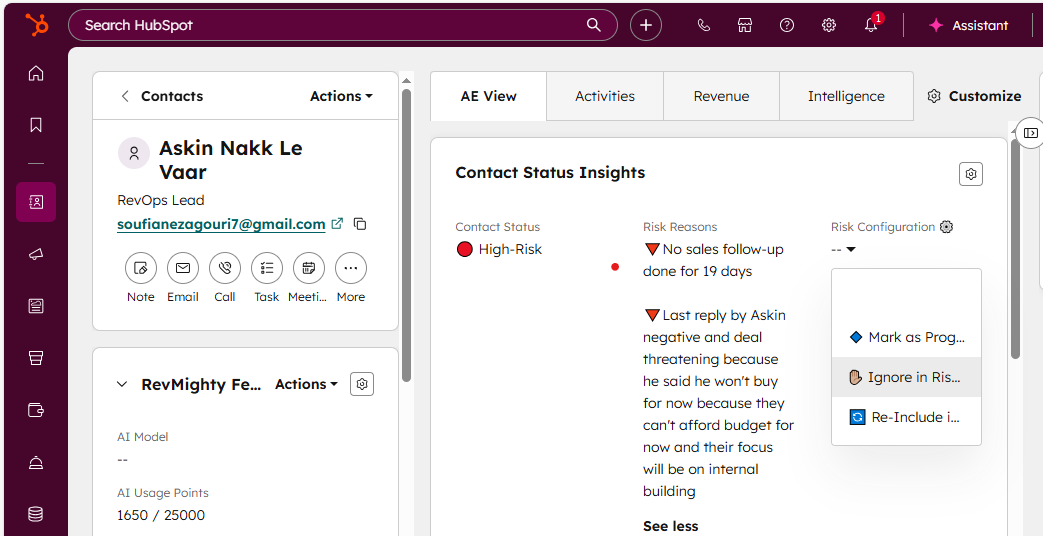Image resolution: width=1043 pixels, height=536 pixels.
Task: Toggle the right sidebar collapse icon
Action: (1030, 133)
